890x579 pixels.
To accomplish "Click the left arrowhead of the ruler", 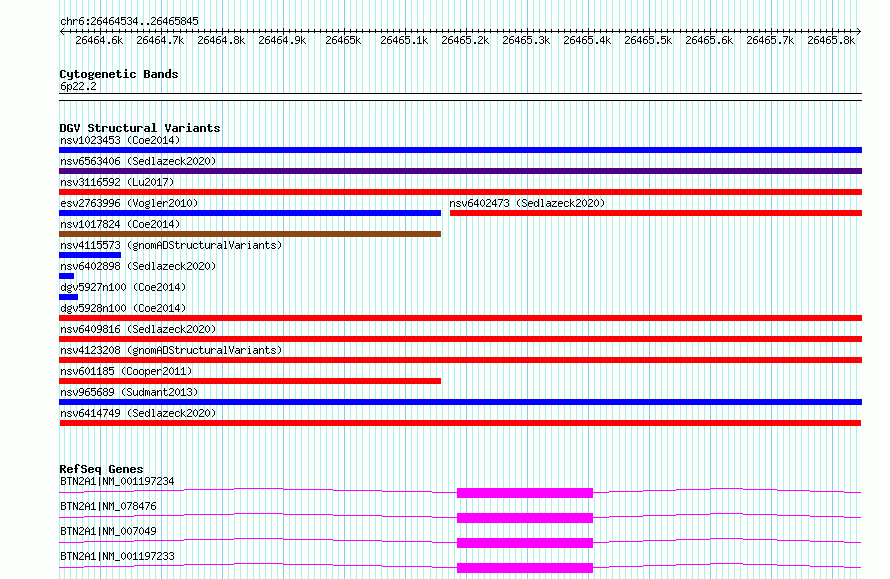I will (62, 32).
